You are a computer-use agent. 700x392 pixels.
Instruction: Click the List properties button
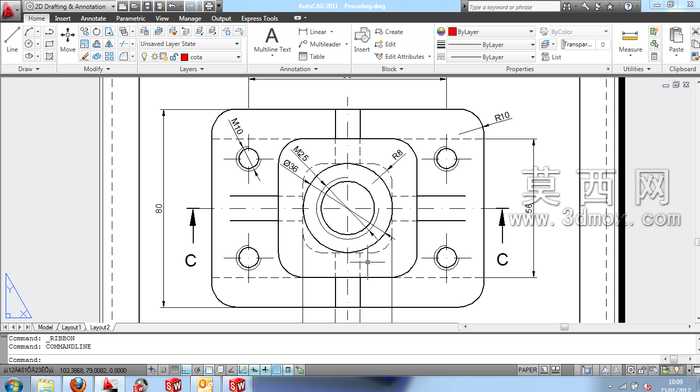coord(551,57)
